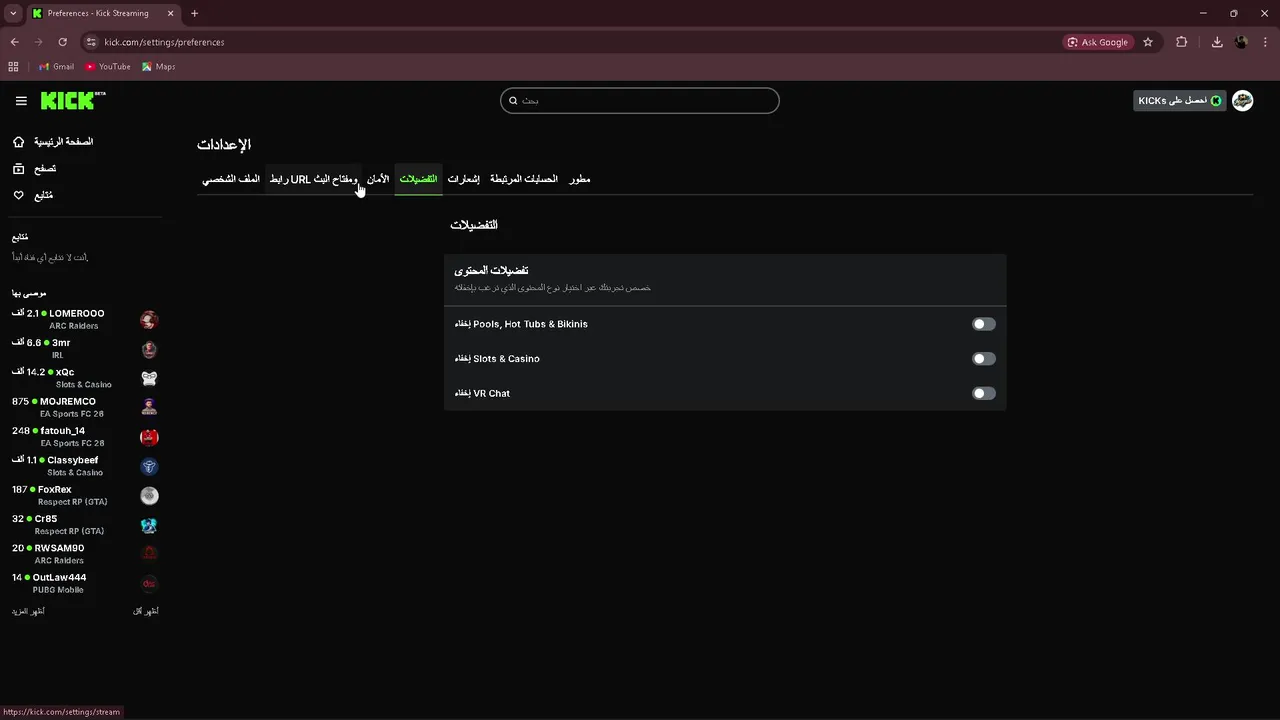This screenshot has height=720, width=1280.
Task: Open xQc channel name
Action: 65,372
